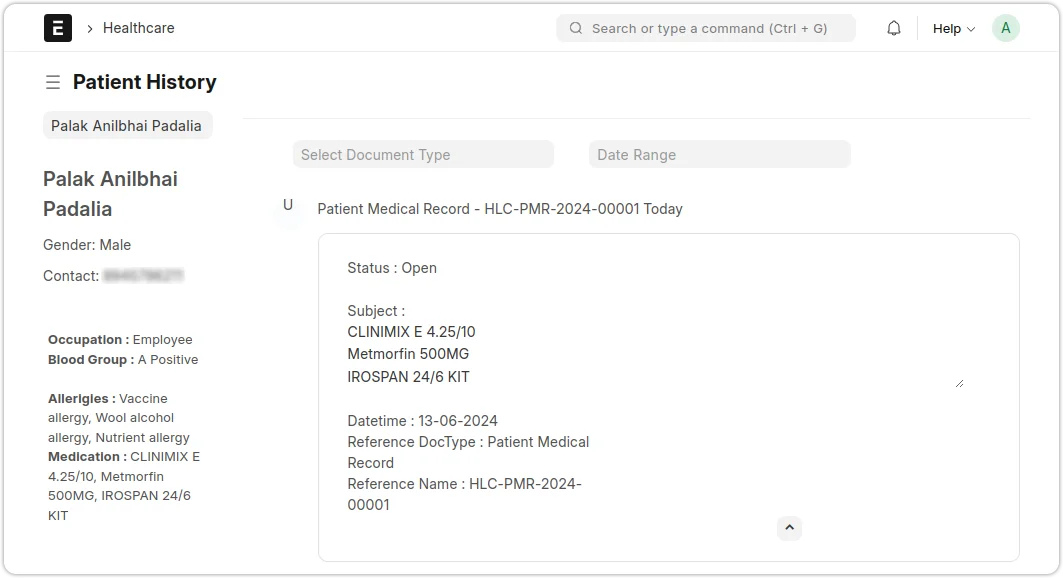
Task: Click patient name Palak Anilbhai Padalia heading
Action: [x=110, y=193]
